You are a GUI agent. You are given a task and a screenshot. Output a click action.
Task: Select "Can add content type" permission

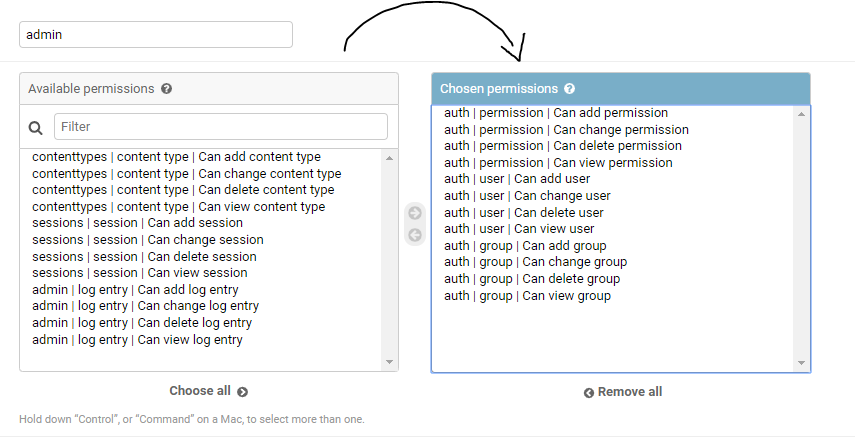click(x=176, y=157)
